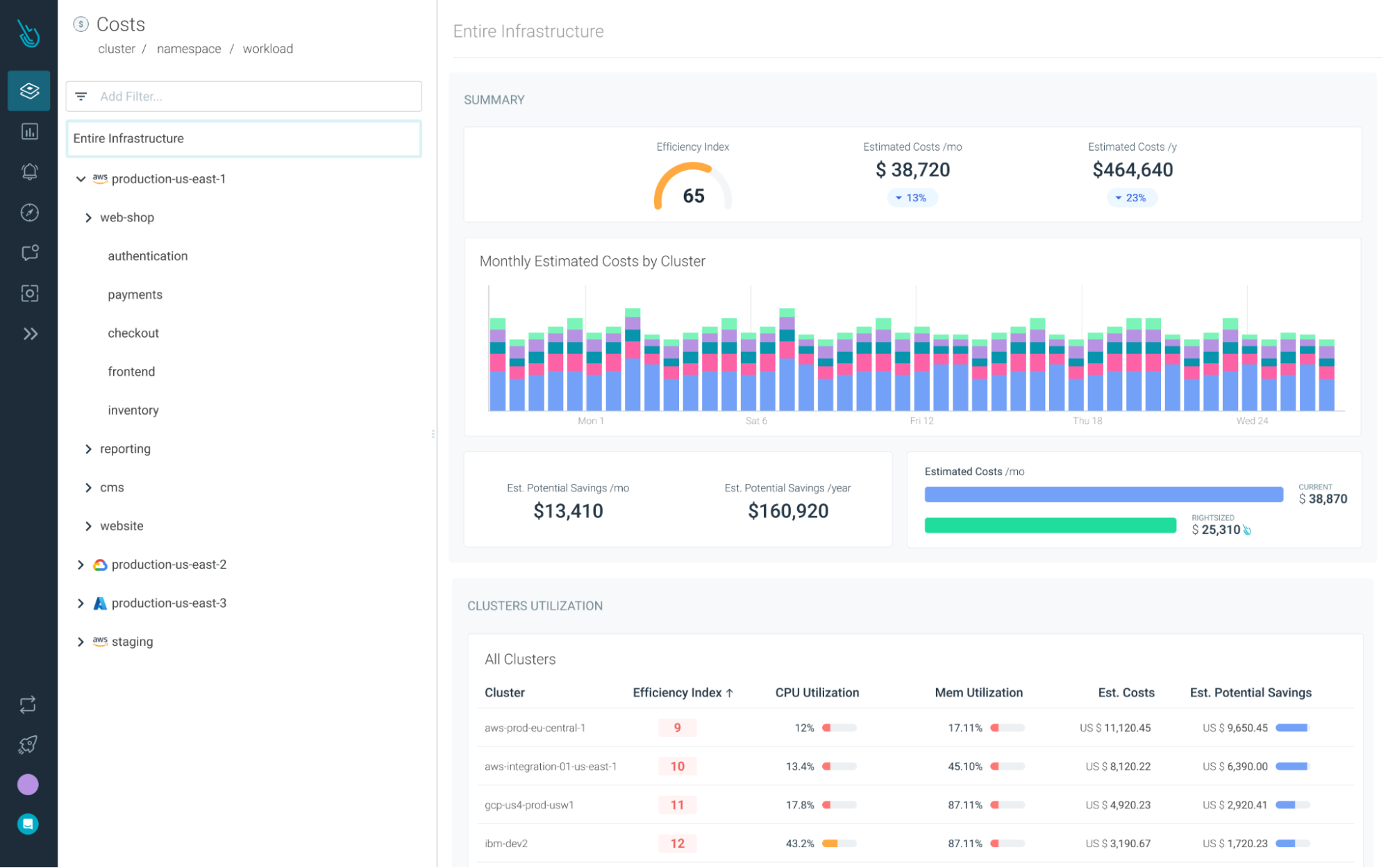This screenshot has width=1388, height=868.
Task: Open the chat feedback icon in sidebar
Action: click(28, 253)
